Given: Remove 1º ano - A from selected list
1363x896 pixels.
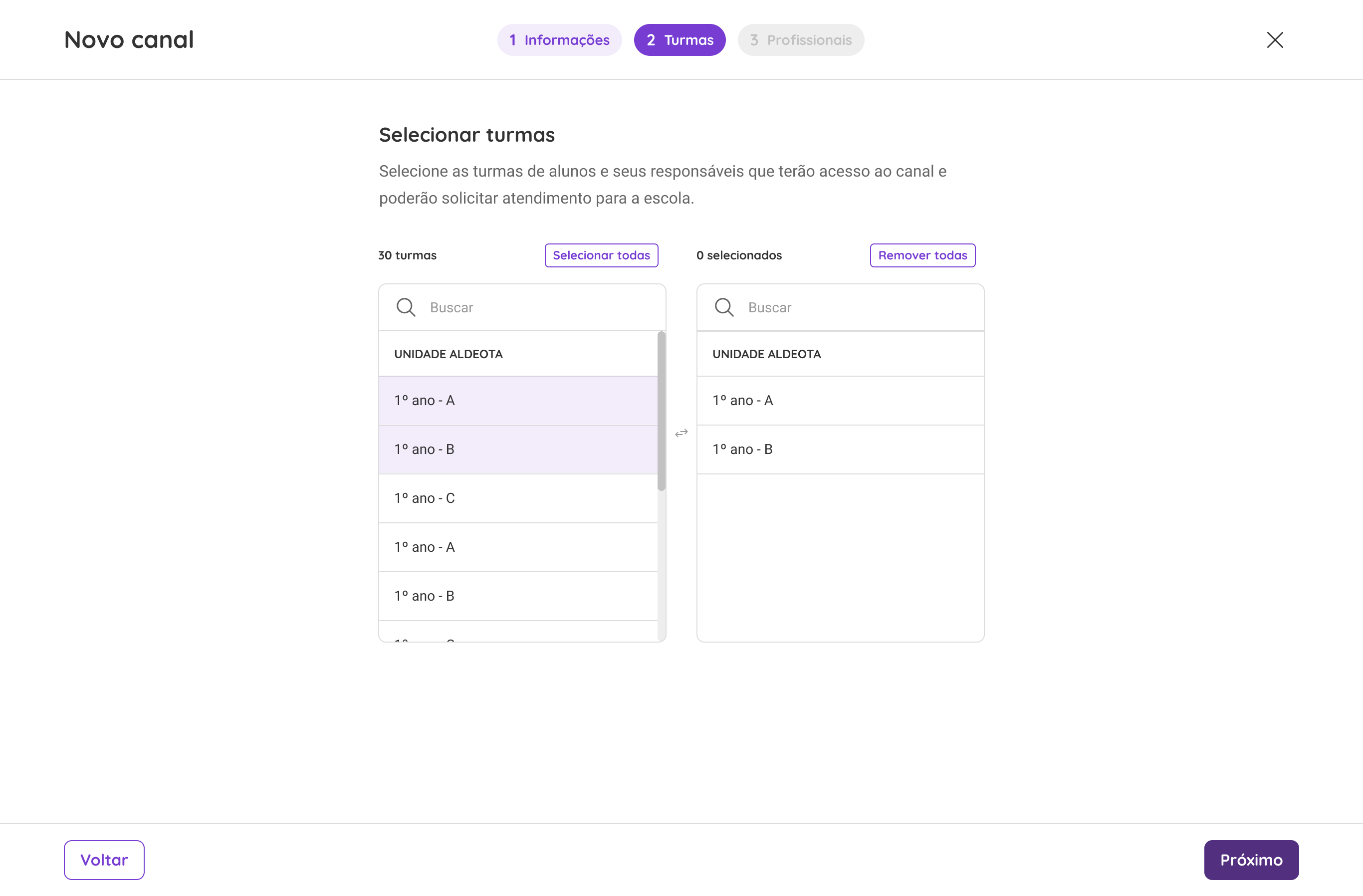Looking at the screenshot, I should coord(840,401).
